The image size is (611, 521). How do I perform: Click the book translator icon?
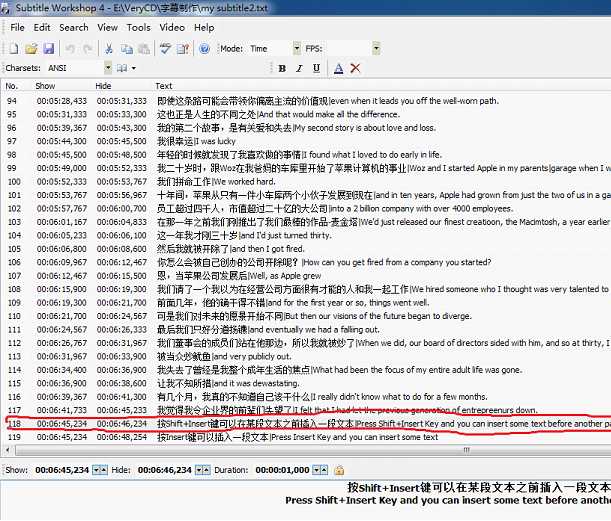[122, 68]
